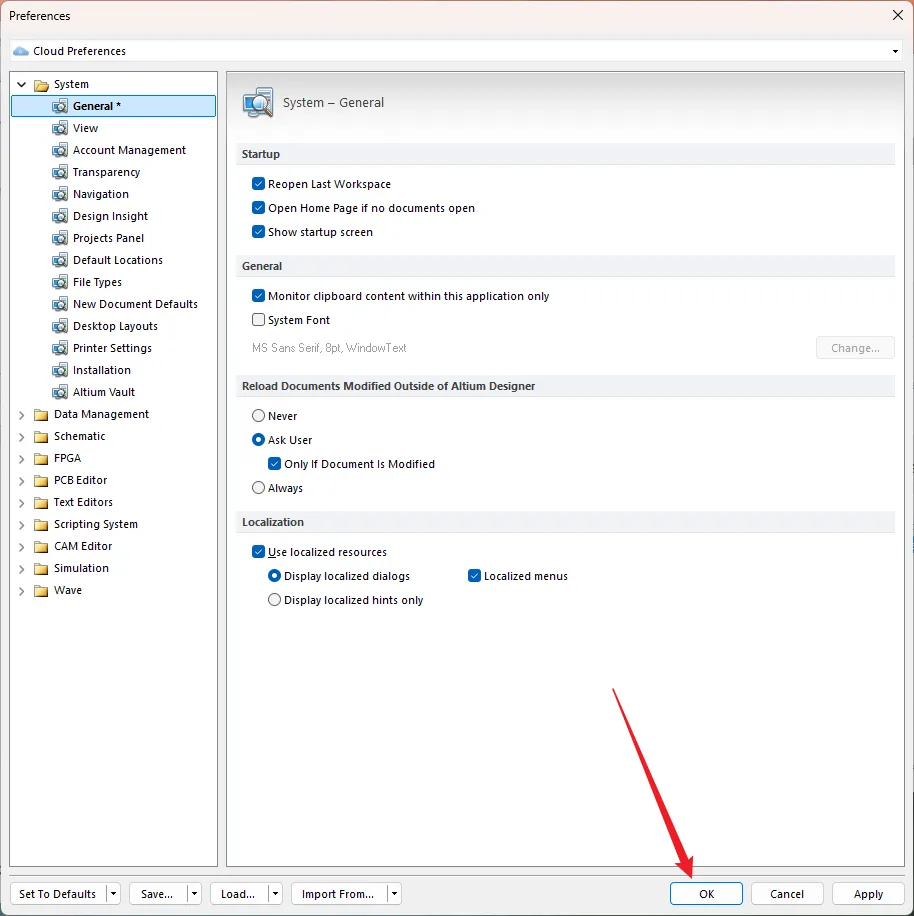Click the Printer Settings page icon
This screenshot has width=914, height=916.
[60, 348]
